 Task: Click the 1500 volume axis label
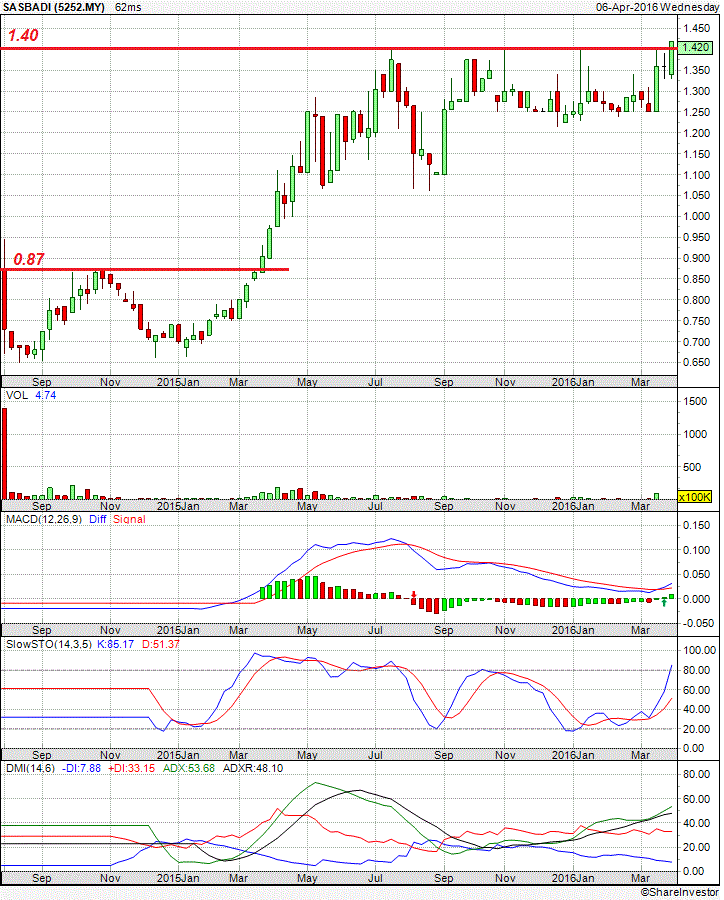pos(695,401)
